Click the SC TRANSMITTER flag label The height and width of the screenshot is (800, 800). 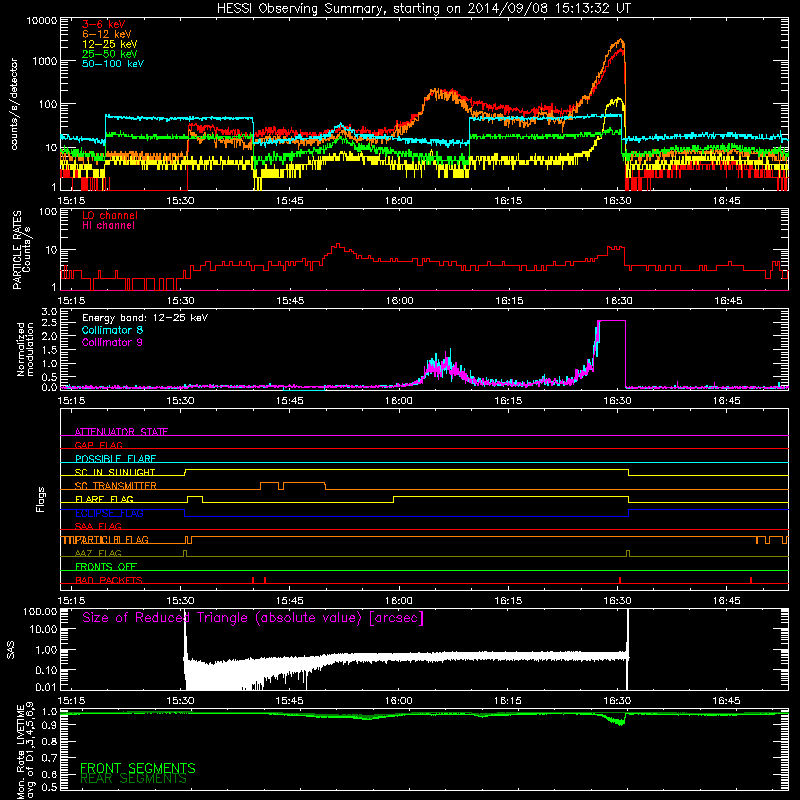pyautogui.click(x=116, y=485)
